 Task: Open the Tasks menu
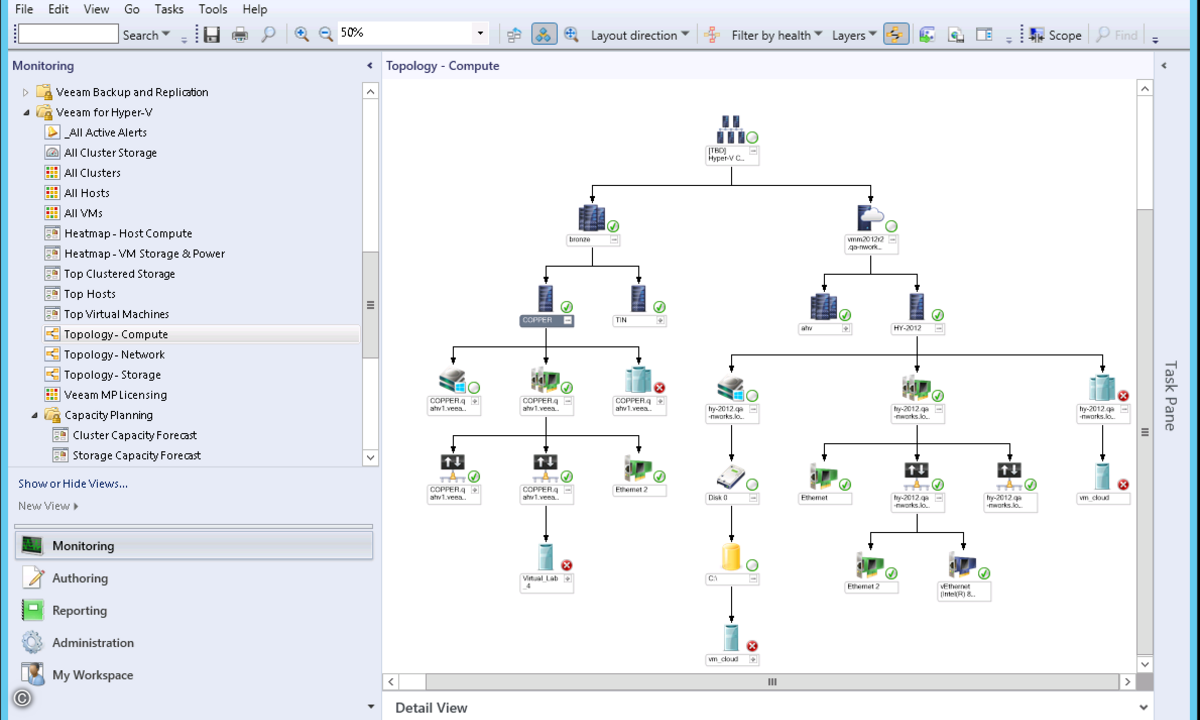point(169,9)
